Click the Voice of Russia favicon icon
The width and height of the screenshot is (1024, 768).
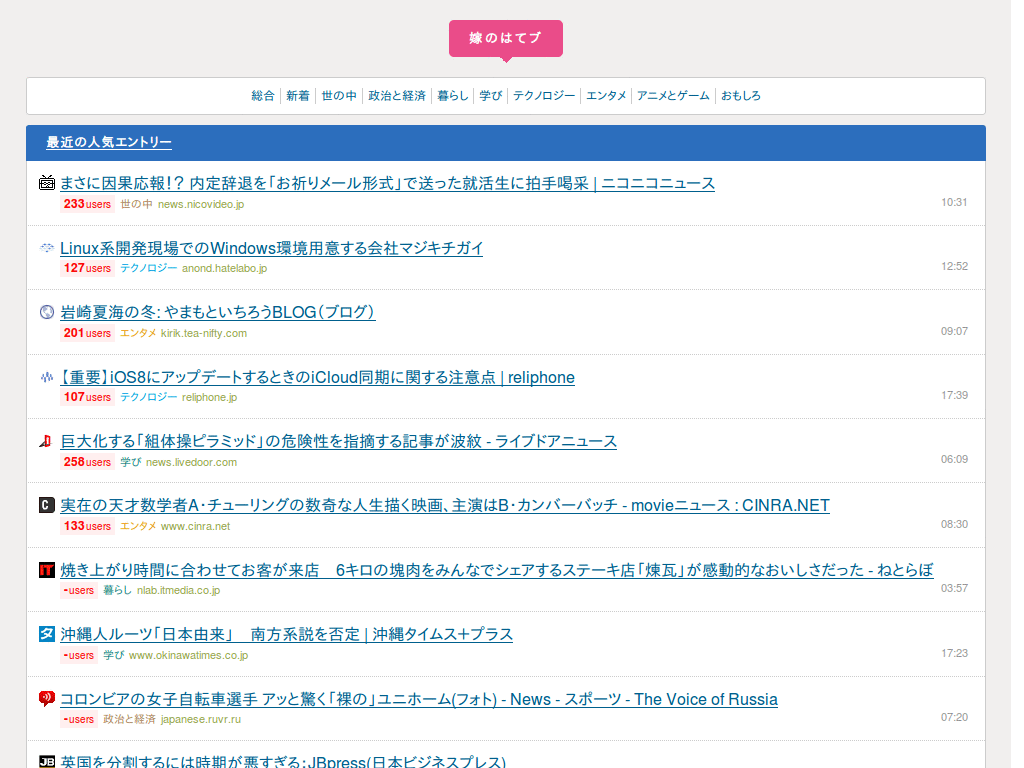point(46,699)
